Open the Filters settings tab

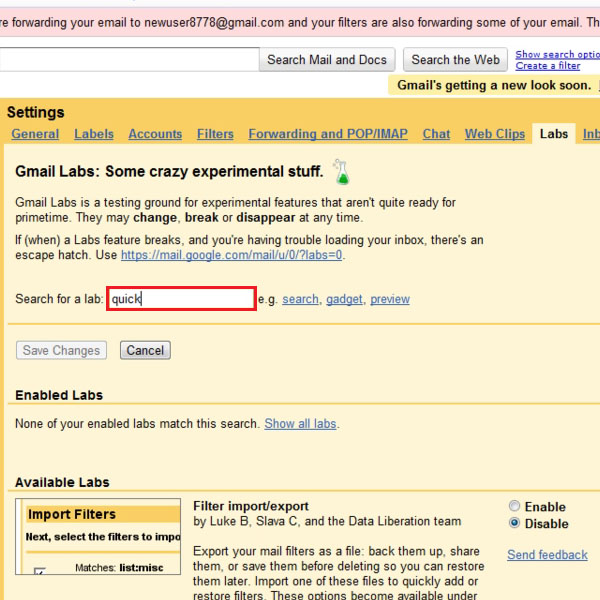tap(215, 134)
